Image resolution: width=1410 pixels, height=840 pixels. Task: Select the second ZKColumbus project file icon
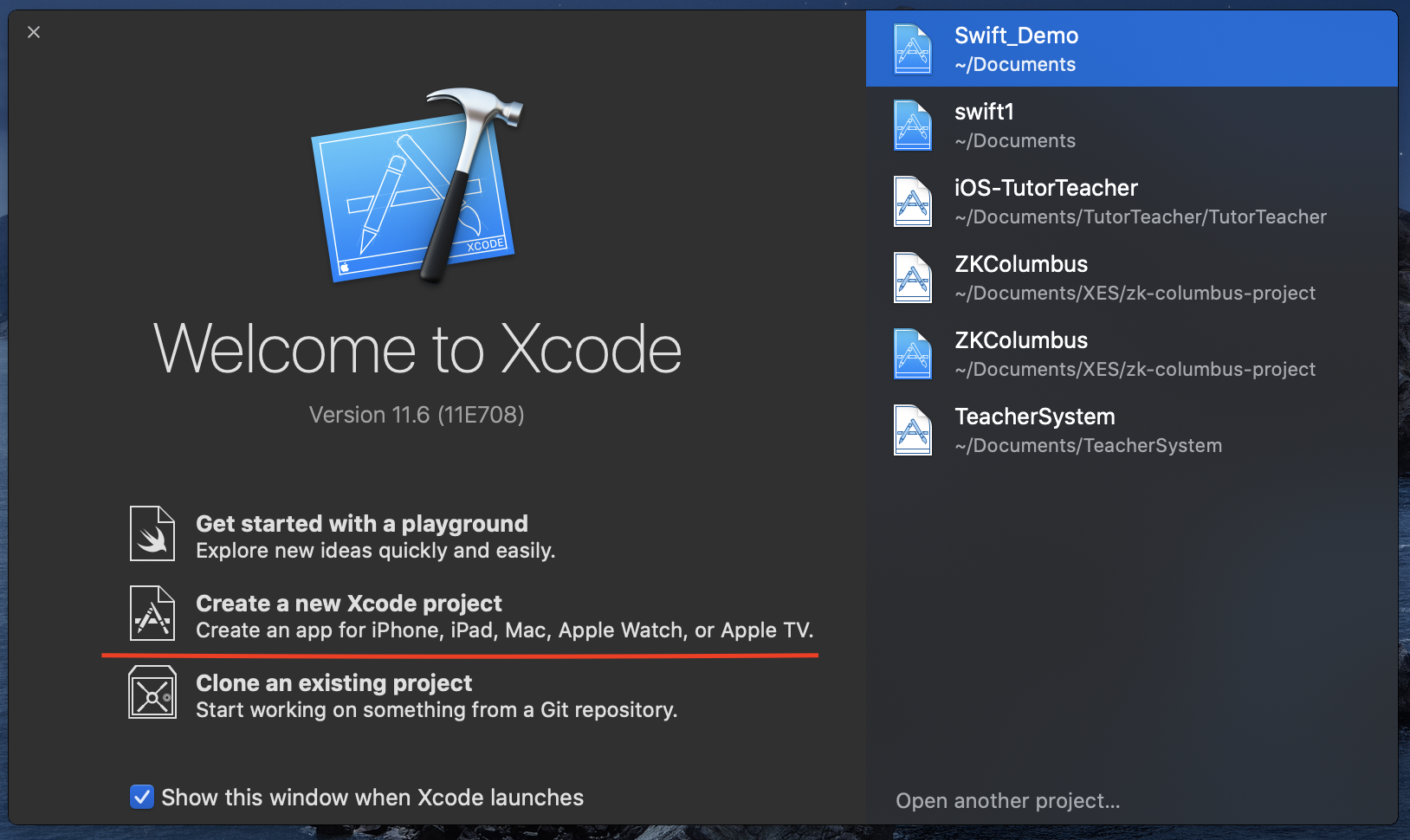(x=913, y=354)
